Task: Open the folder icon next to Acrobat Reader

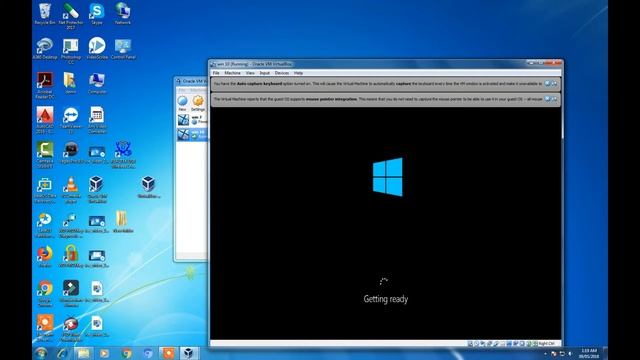Action: [71, 84]
